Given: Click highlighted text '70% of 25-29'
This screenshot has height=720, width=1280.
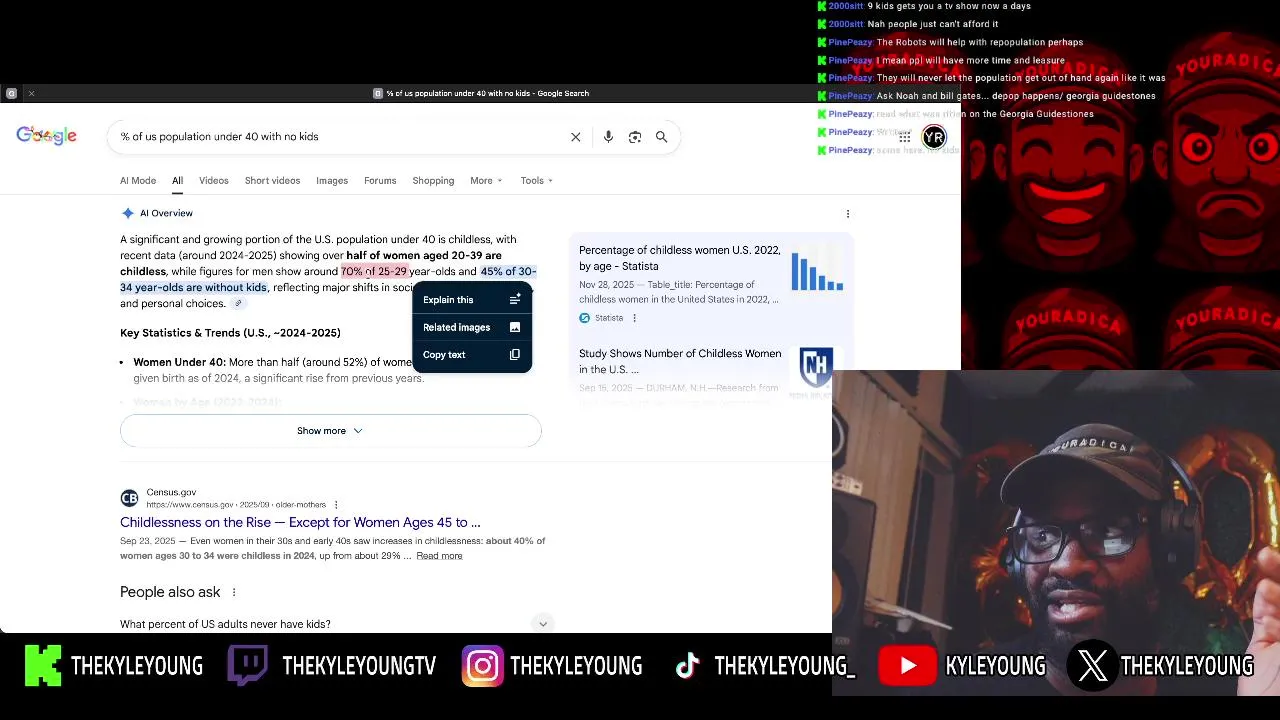Looking at the screenshot, I should (374, 271).
